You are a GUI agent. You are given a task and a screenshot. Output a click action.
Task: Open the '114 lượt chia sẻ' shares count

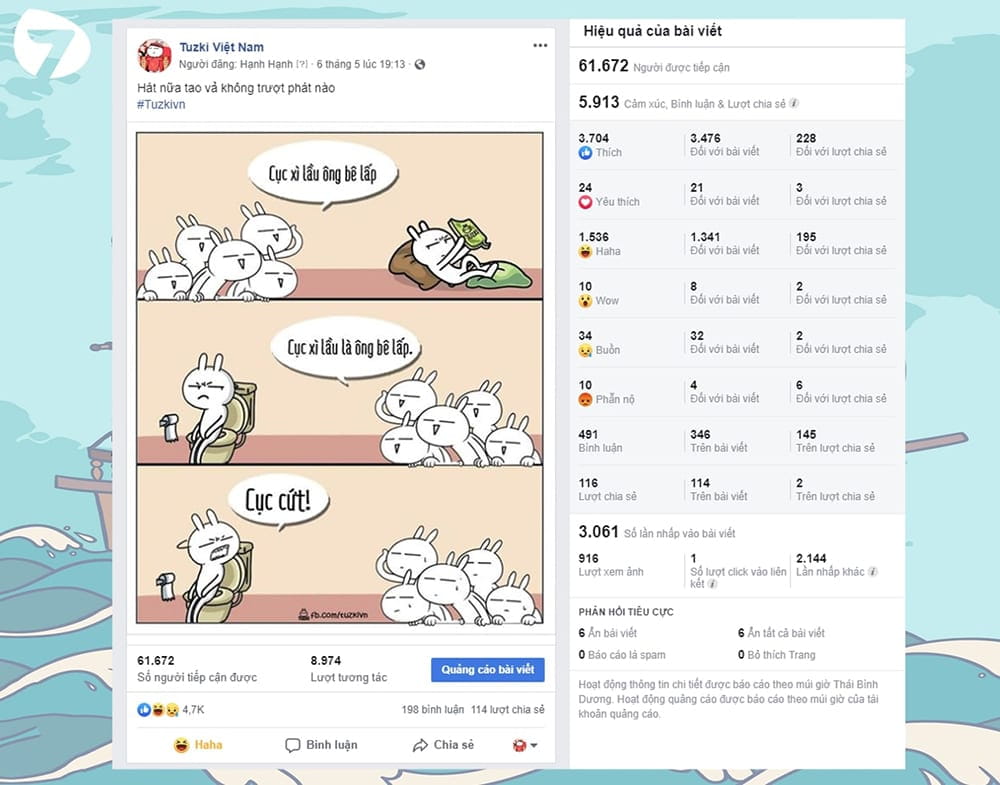coord(508,710)
